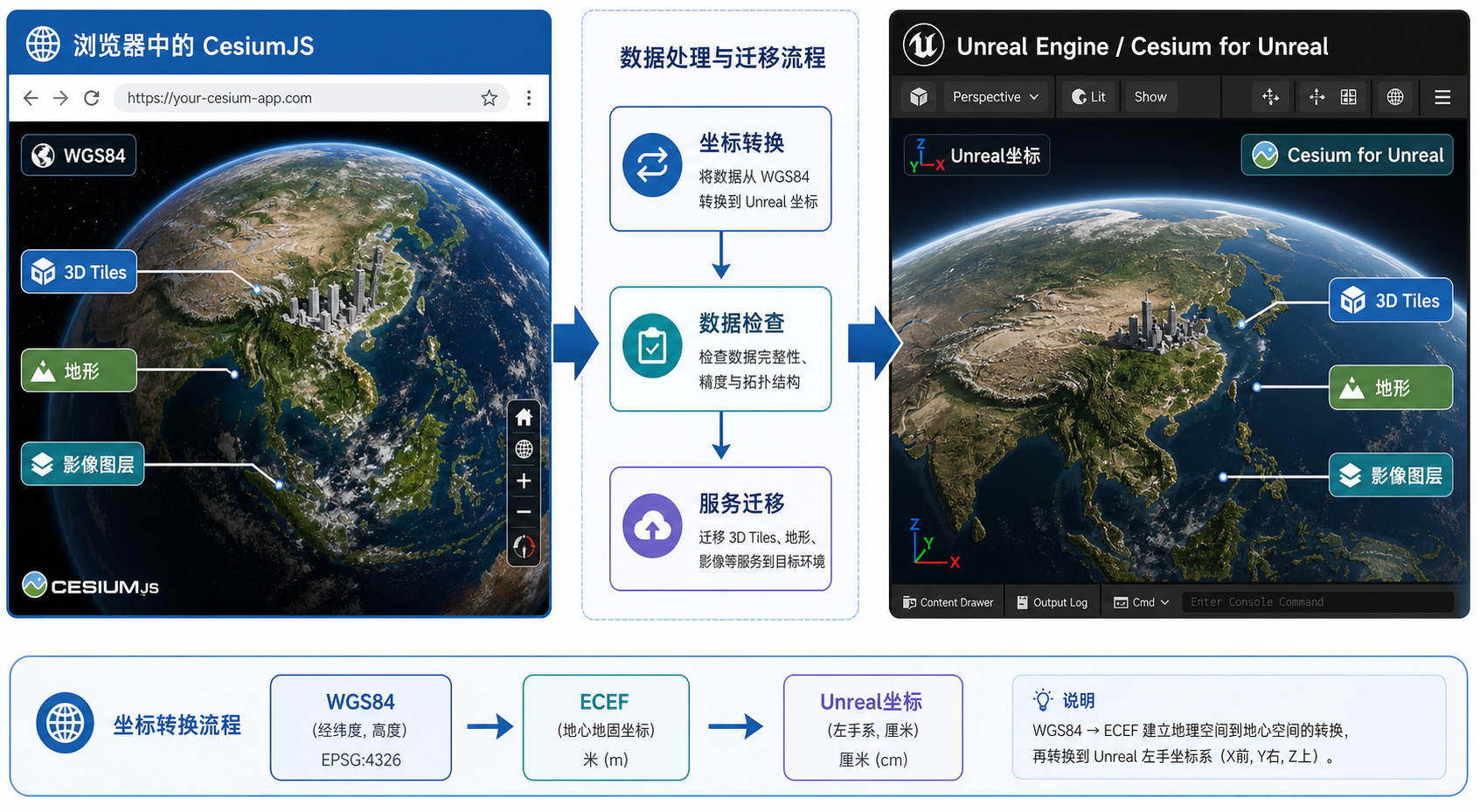Click the Cesium for Unreal badge
Image resolution: width=1480 pixels, height=812 pixels.
click(1347, 155)
